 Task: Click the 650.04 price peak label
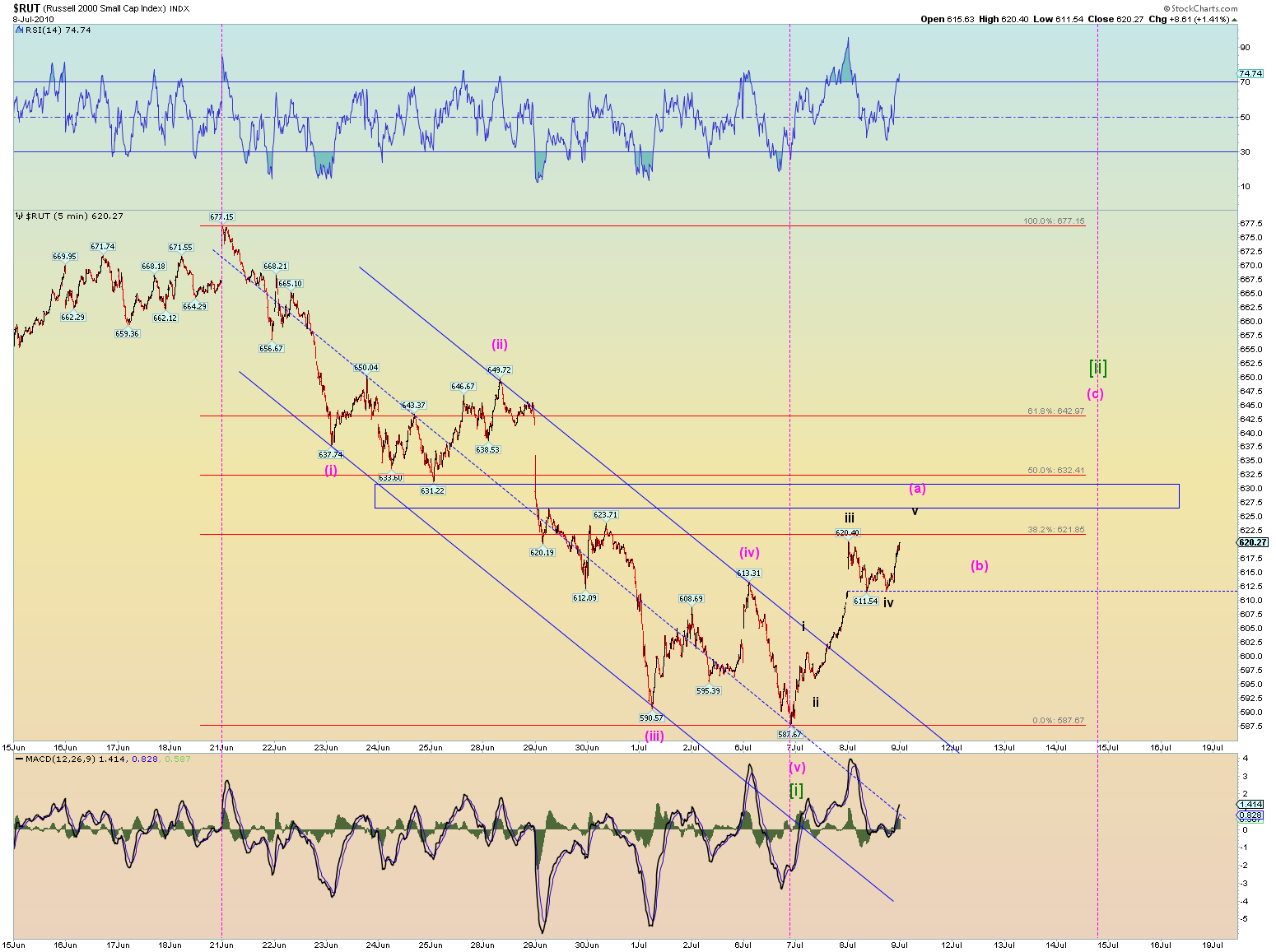pos(366,368)
